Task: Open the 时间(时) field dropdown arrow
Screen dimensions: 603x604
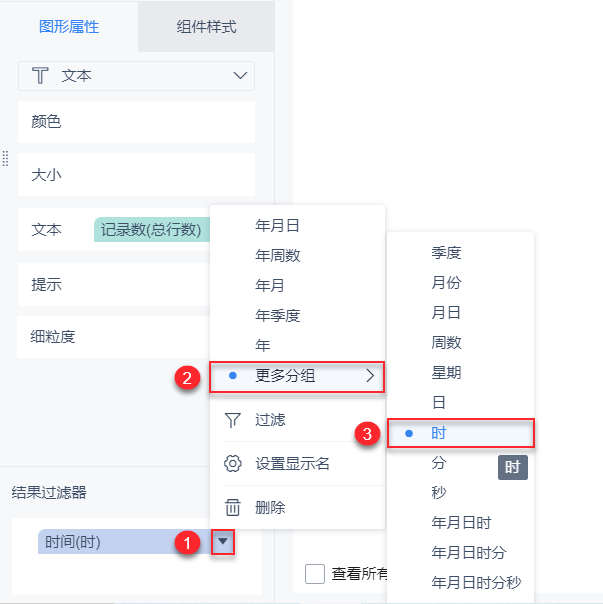Action: pyautogui.click(x=225, y=543)
